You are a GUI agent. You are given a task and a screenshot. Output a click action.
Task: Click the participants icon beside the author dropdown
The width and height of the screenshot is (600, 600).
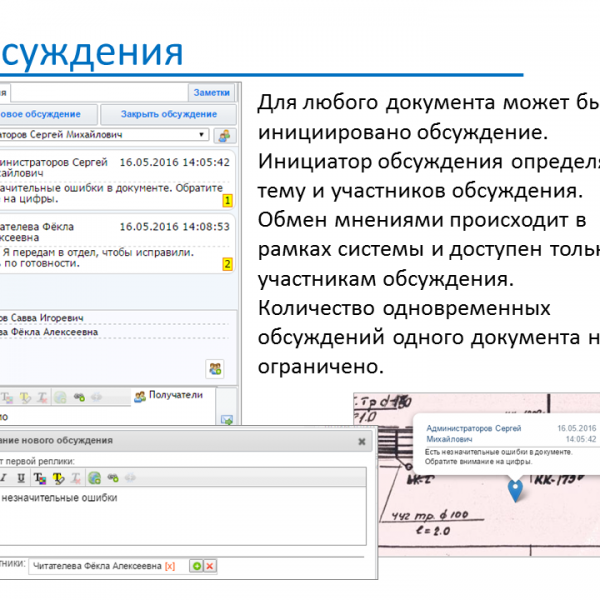tap(225, 135)
